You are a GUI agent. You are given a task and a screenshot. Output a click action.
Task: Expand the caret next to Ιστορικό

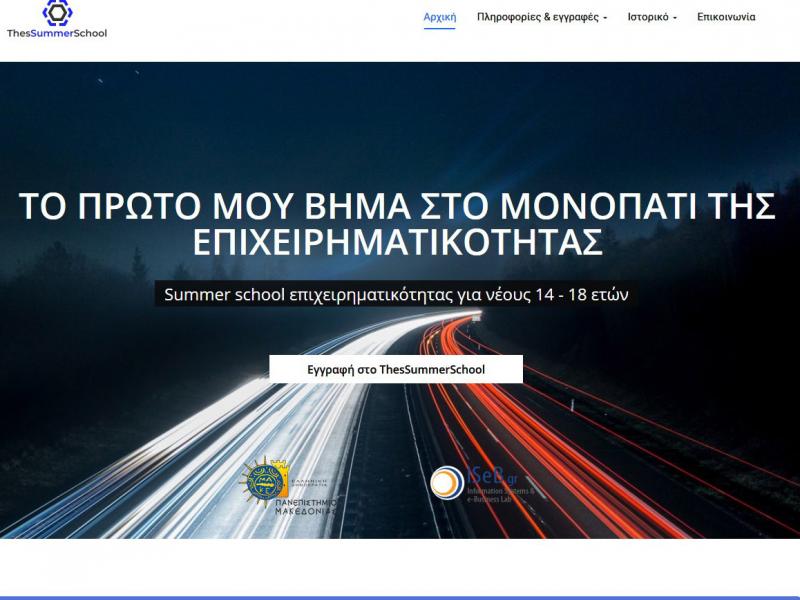point(675,18)
